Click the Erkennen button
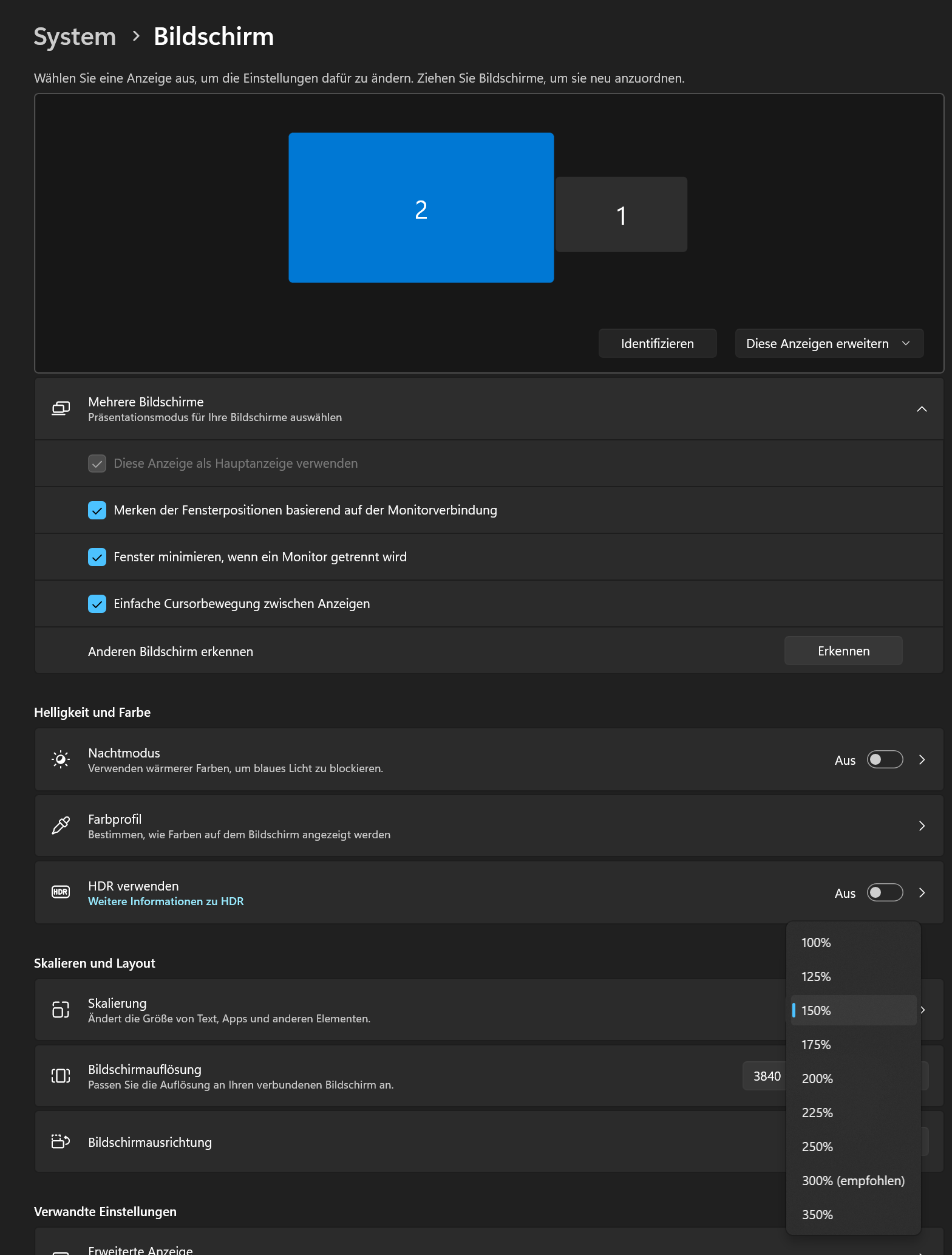This screenshot has width=952, height=1255. [x=843, y=651]
